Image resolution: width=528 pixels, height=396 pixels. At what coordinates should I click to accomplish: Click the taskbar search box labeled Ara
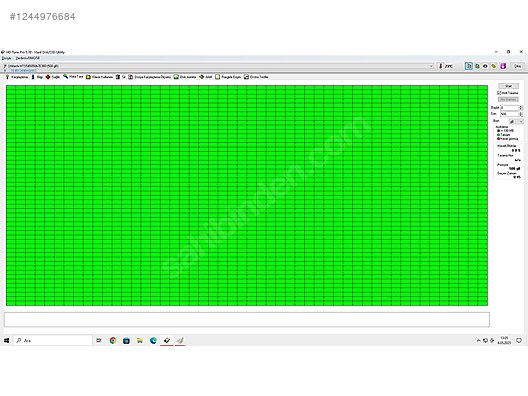pos(53,340)
